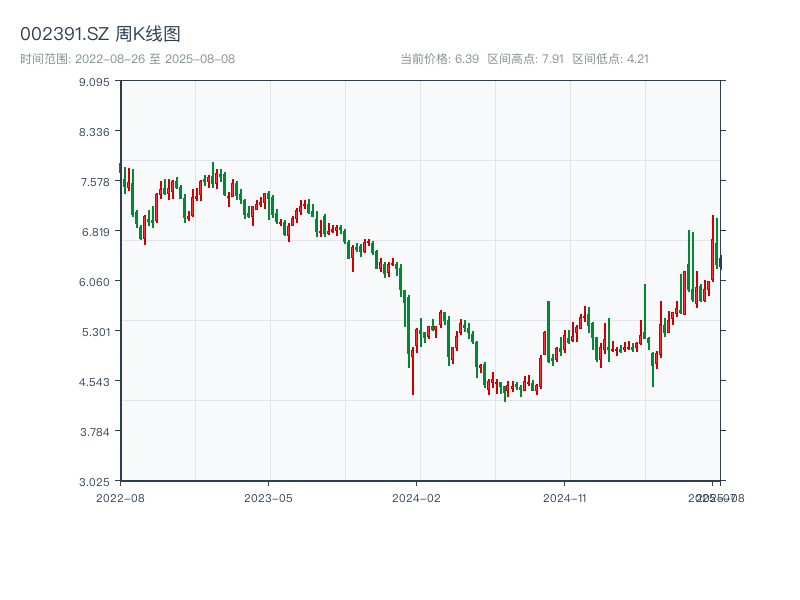Click the interval high 7.91 label

tap(526, 59)
